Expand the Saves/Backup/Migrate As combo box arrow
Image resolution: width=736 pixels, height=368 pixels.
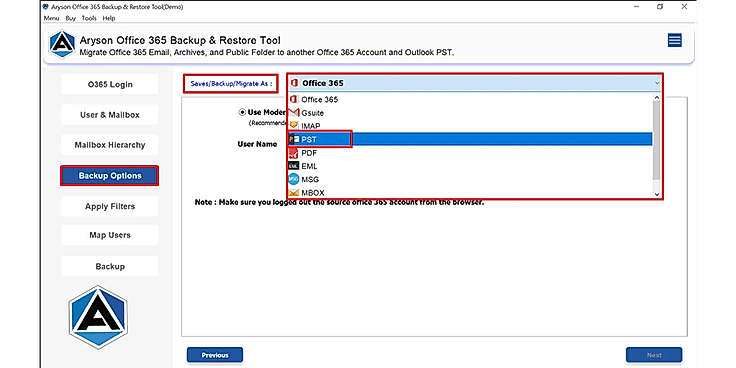[657, 83]
